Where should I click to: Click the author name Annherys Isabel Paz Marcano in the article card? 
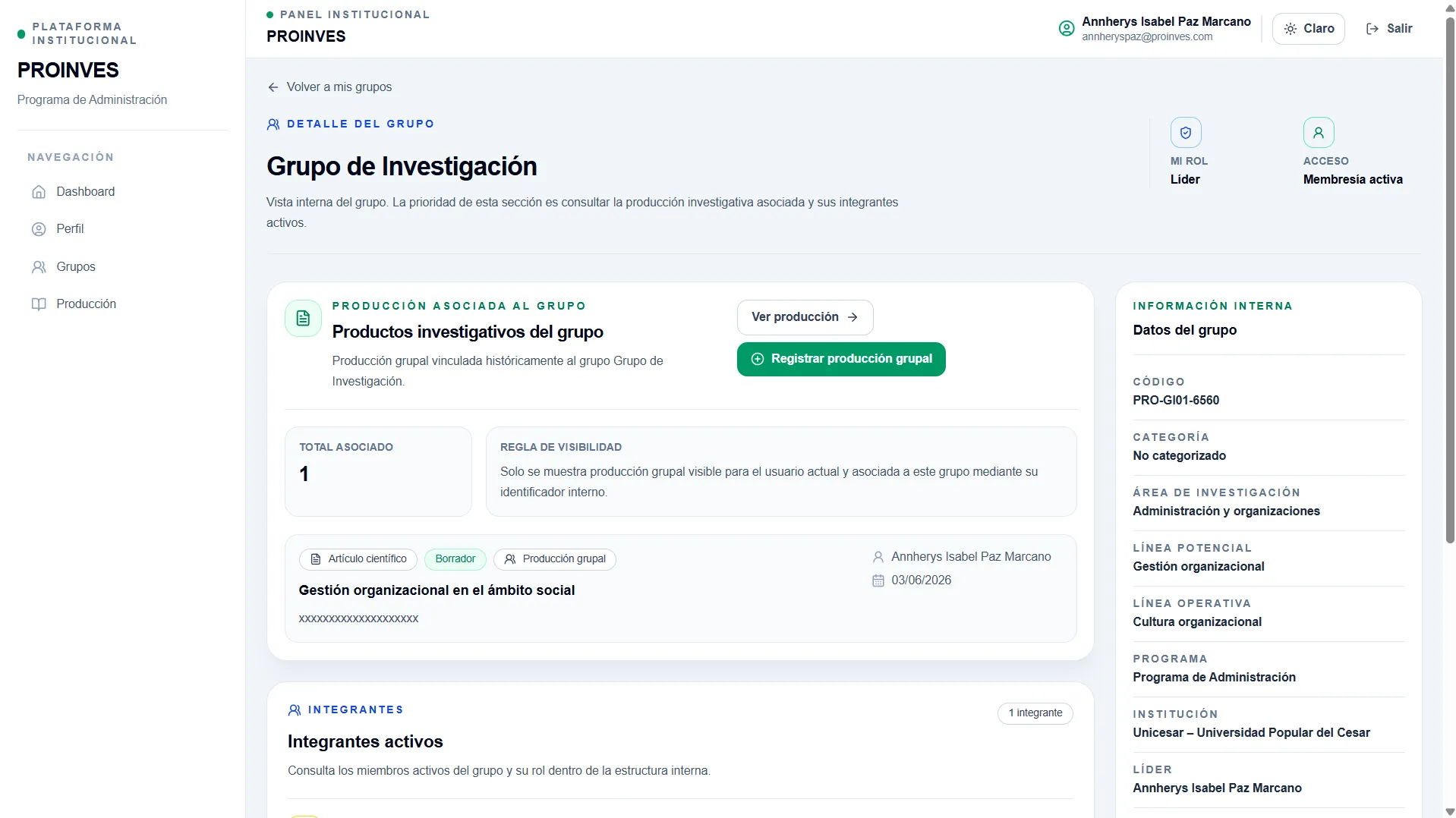tap(971, 557)
